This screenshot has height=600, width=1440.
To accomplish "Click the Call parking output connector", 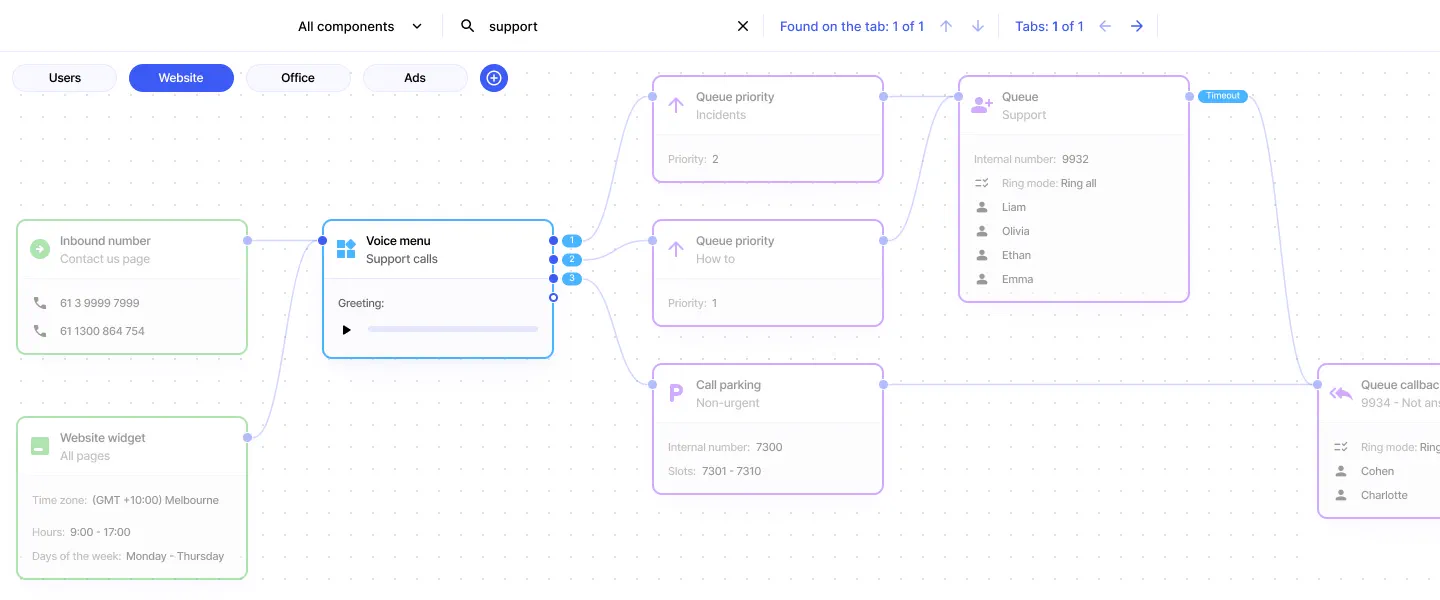I will coord(883,384).
